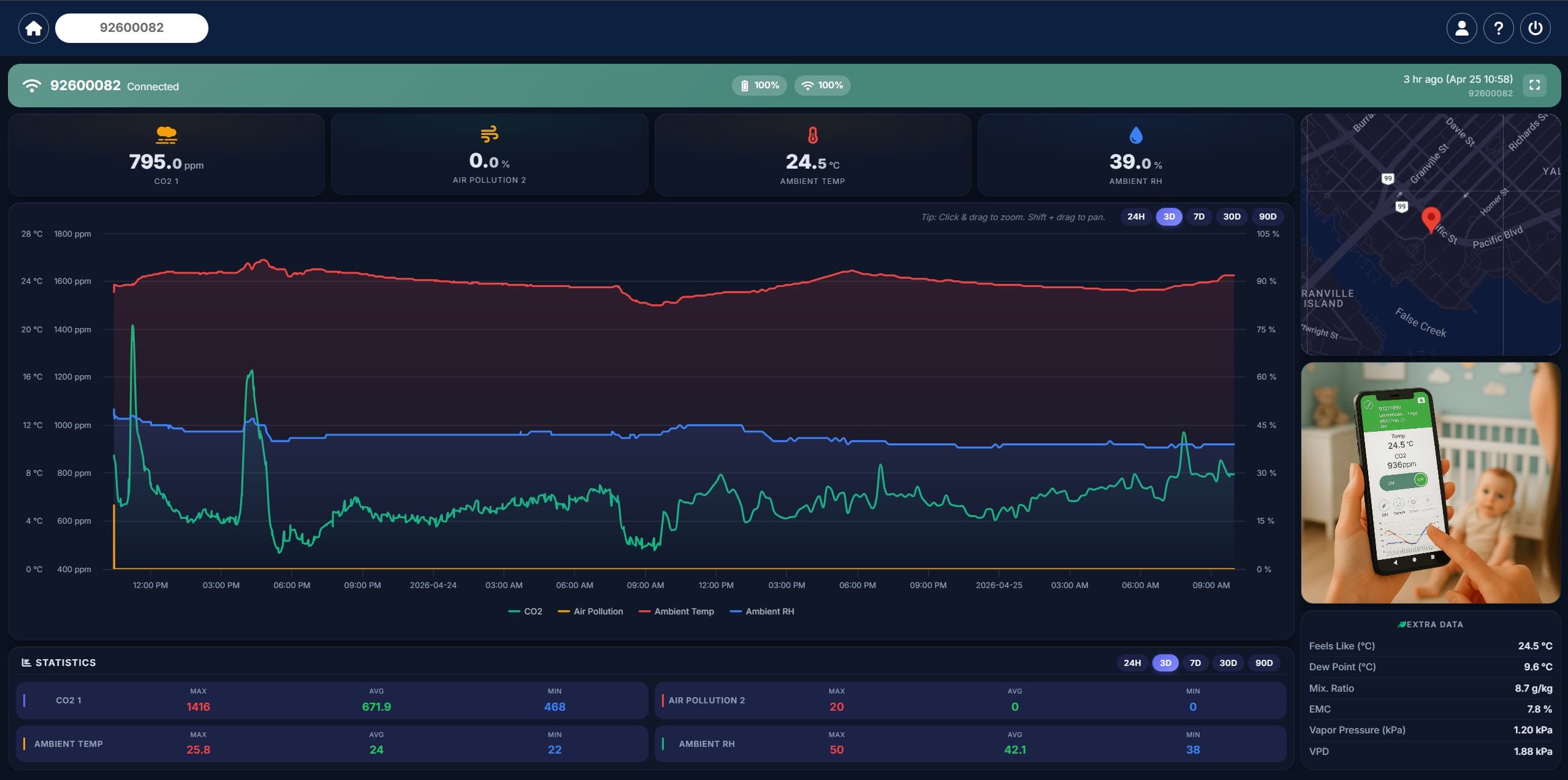Viewport: 1568px width, 780px height.
Task: Toggle Ambient Temp series in chart legend
Action: 676,611
